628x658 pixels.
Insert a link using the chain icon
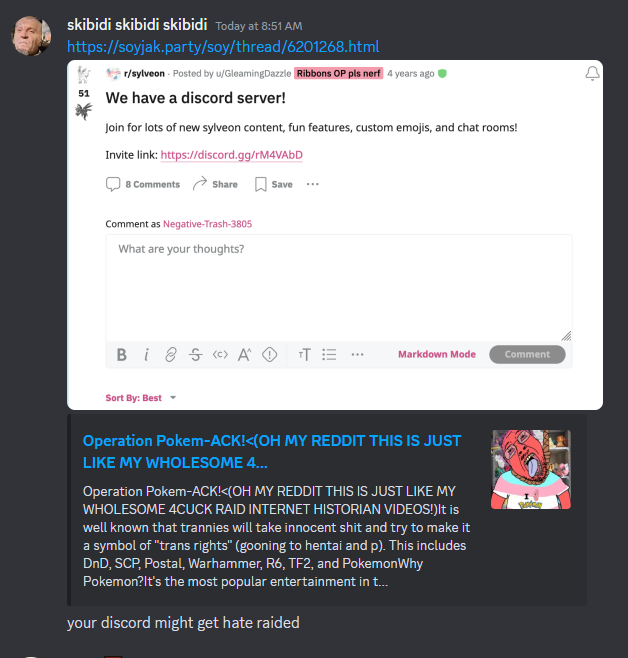point(171,355)
